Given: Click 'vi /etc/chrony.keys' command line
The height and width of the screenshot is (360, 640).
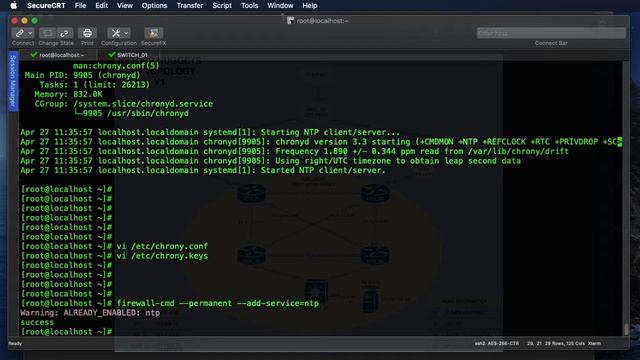Looking at the screenshot, I should (162, 256).
